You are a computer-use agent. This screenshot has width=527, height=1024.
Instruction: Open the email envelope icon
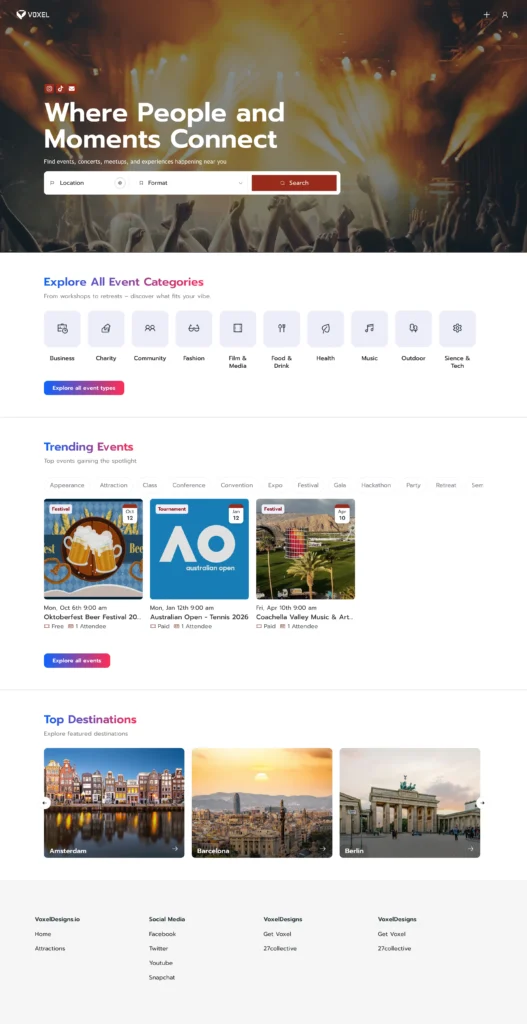pyautogui.click(x=72, y=89)
